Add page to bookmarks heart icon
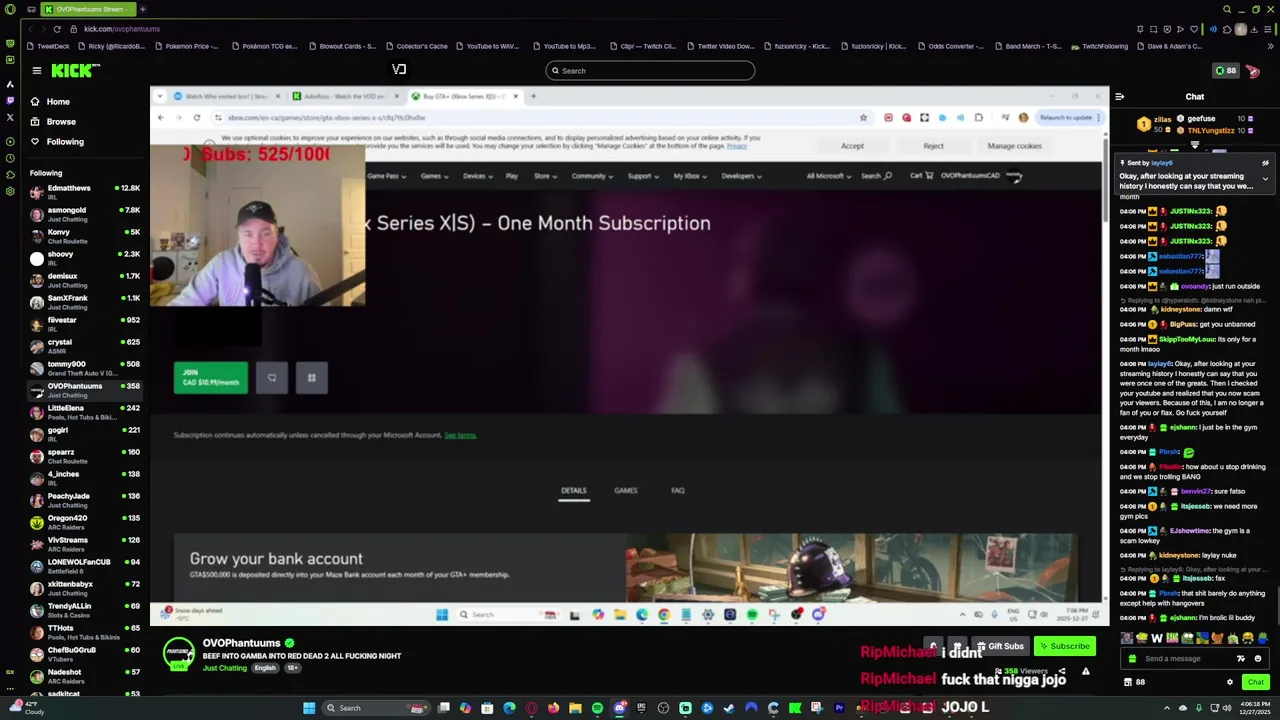This screenshot has height=720, width=1280. 1193,29
